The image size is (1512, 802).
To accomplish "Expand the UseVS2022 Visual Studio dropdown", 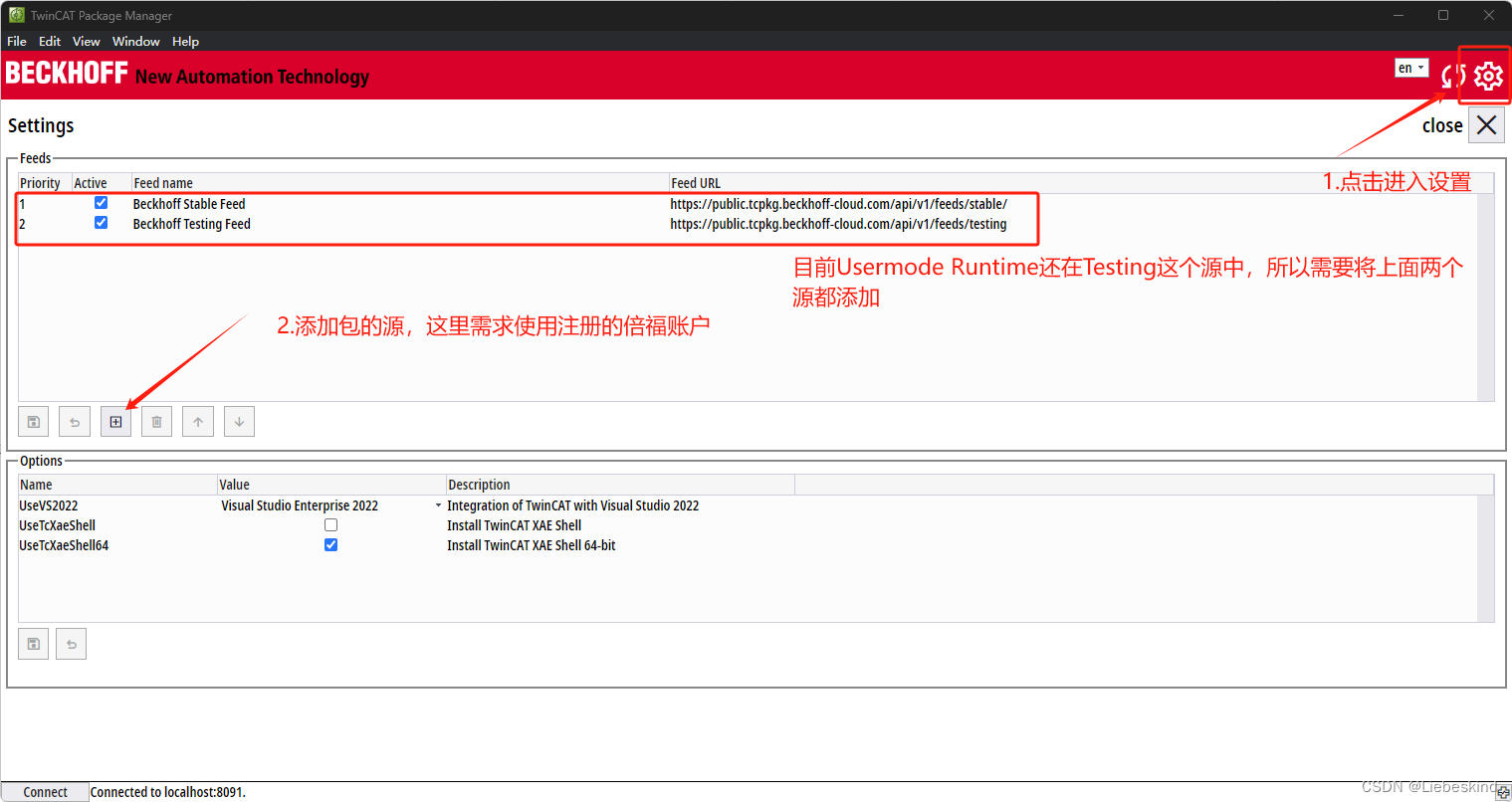I will 438,505.
